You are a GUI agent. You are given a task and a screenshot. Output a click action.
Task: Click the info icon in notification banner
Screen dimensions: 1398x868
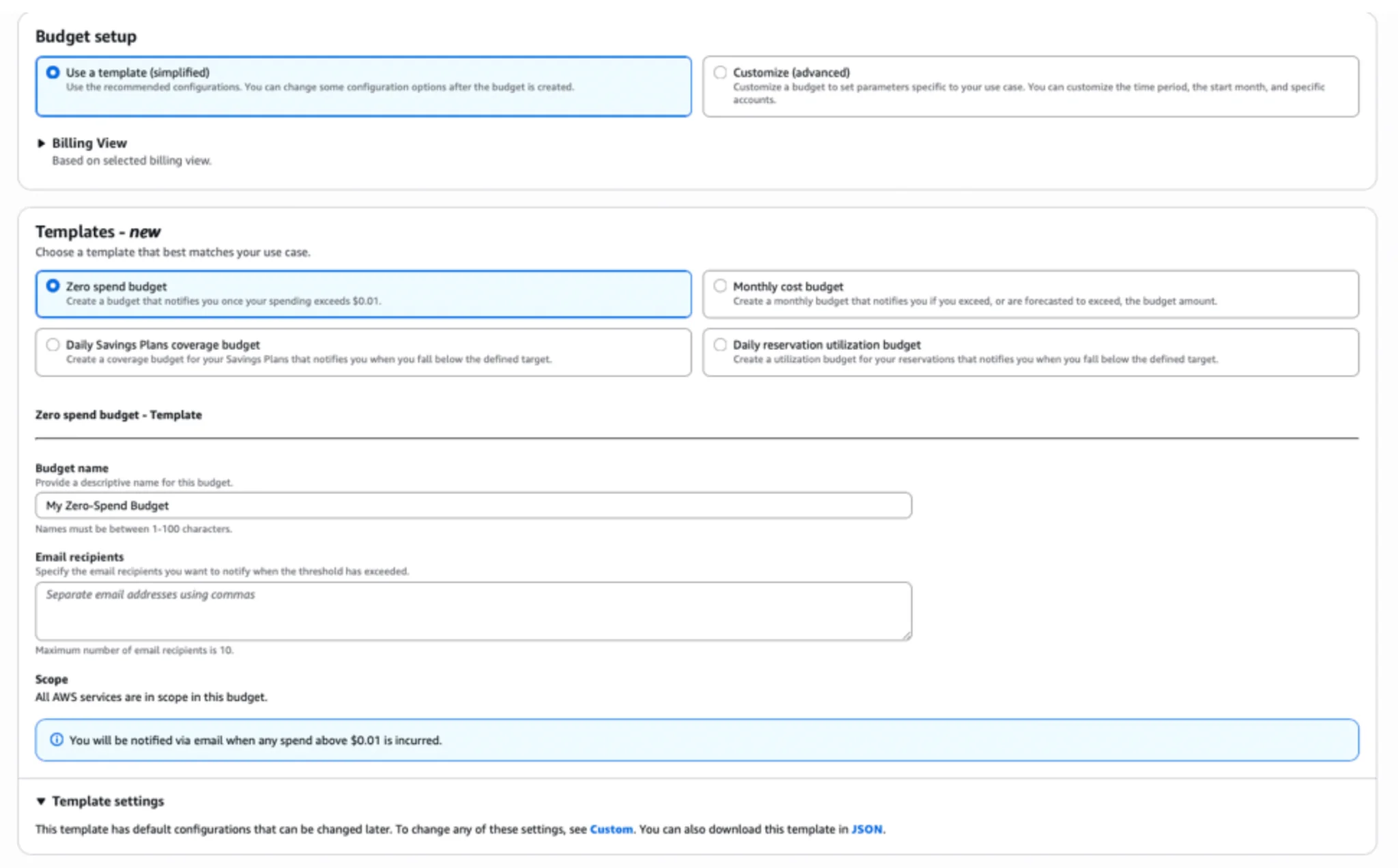tap(57, 740)
